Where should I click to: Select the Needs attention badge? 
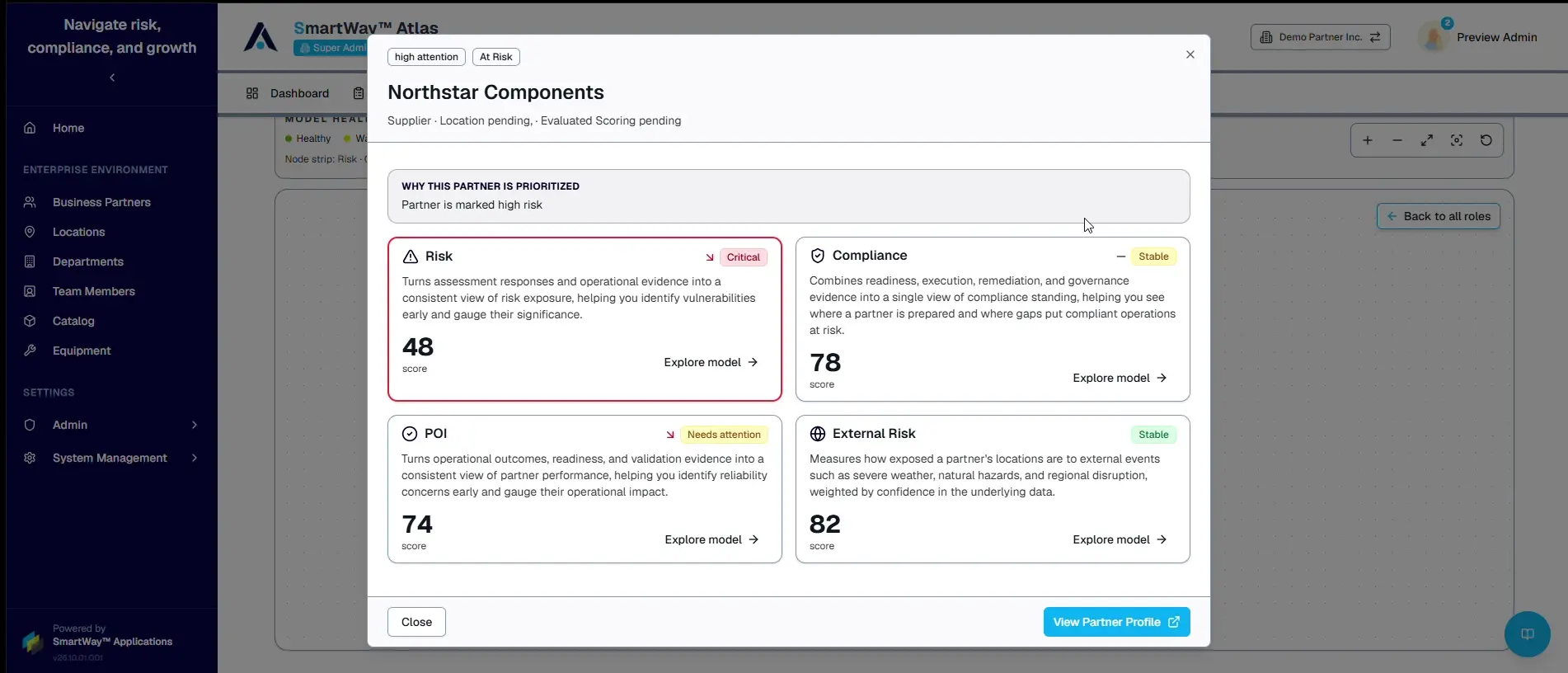[x=724, y=435]
